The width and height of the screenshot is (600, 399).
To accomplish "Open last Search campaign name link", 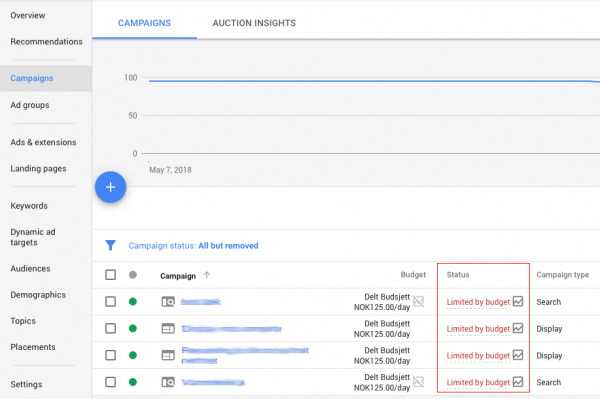I will click(213, 382).
